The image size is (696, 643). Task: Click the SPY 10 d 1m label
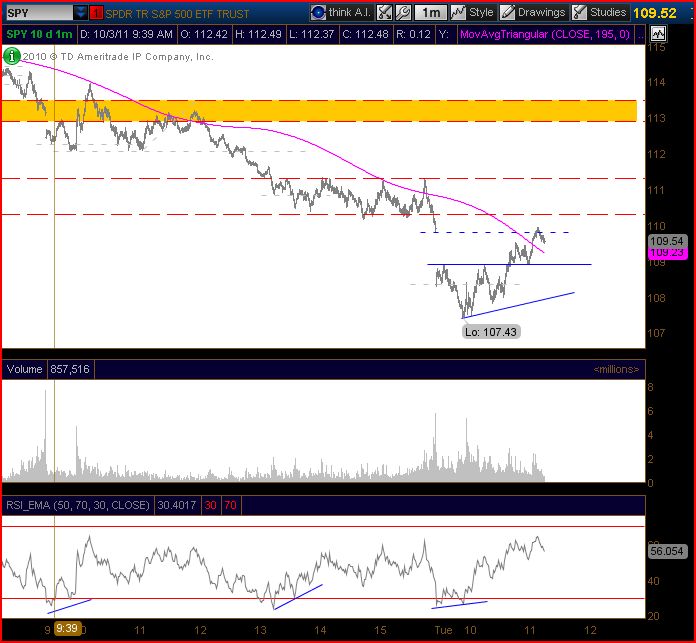pos(39,34)
